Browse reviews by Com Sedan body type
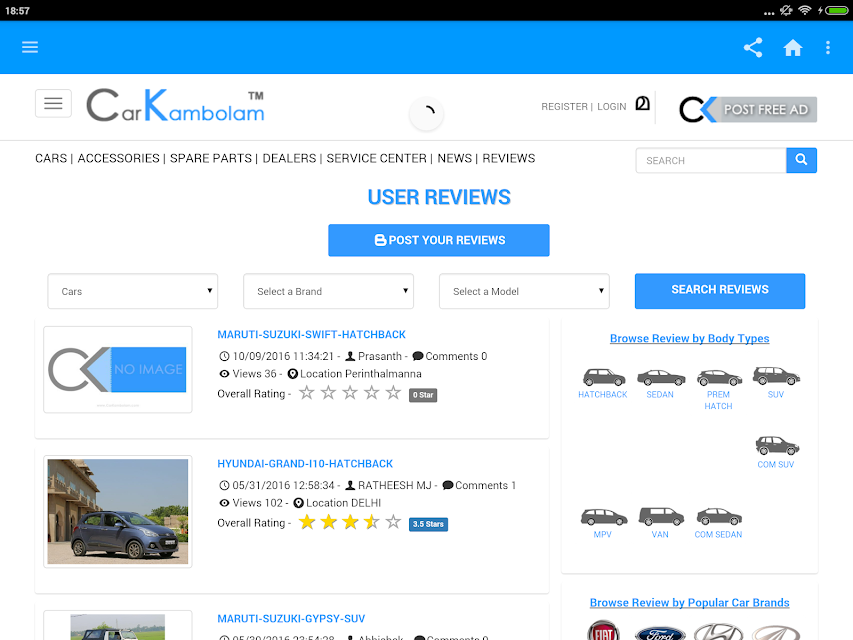 [x=718, y=522]
